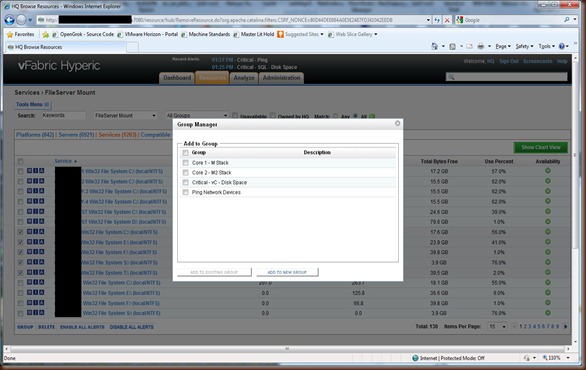This screenshot has width=586, height=370.
Task: Click Disable All Alerts button
Action: coord(132,327)
